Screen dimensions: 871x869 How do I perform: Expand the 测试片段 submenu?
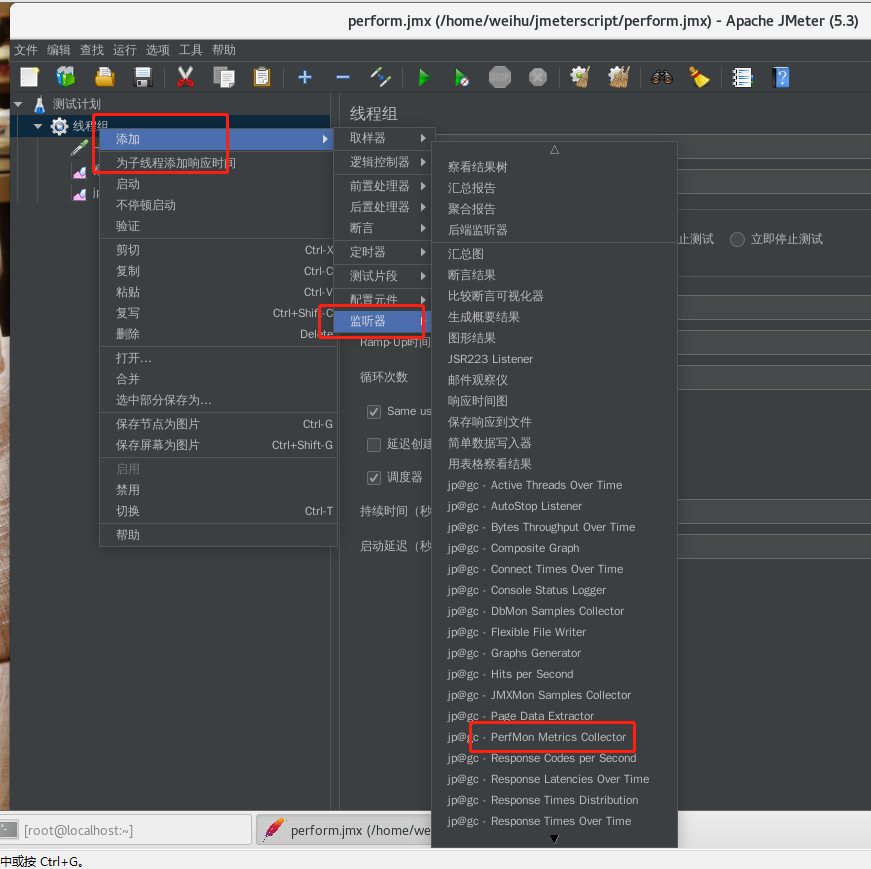pyautogui.click(x=384, y=276)
